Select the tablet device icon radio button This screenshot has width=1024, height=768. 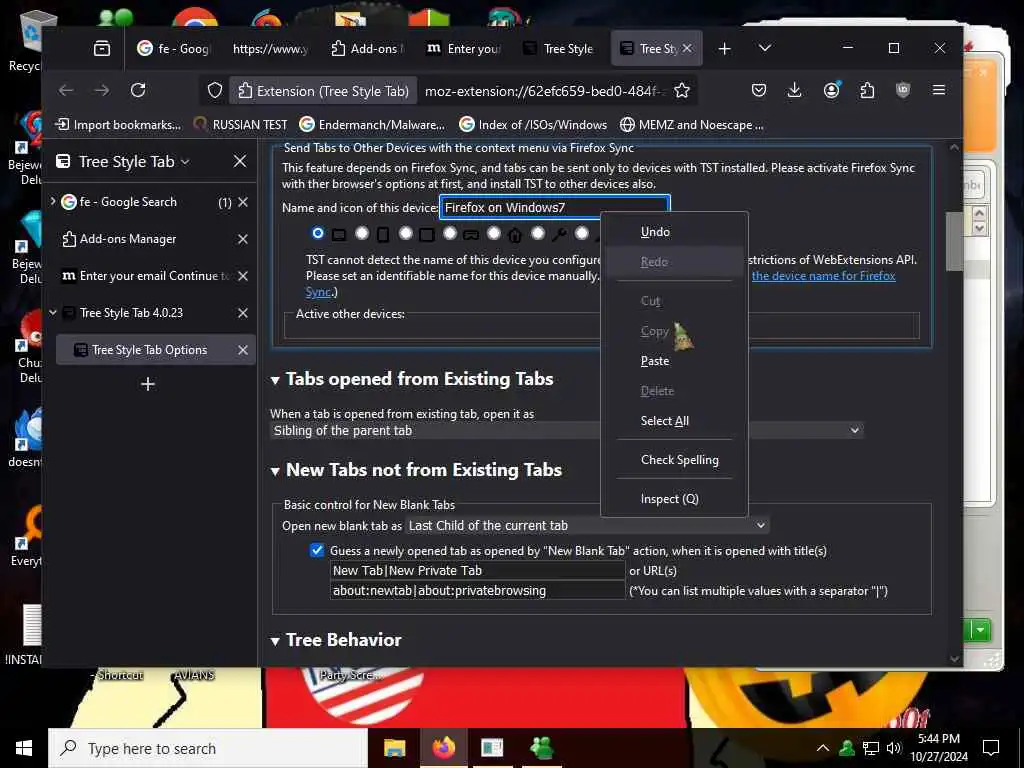(x=406, y=233)
